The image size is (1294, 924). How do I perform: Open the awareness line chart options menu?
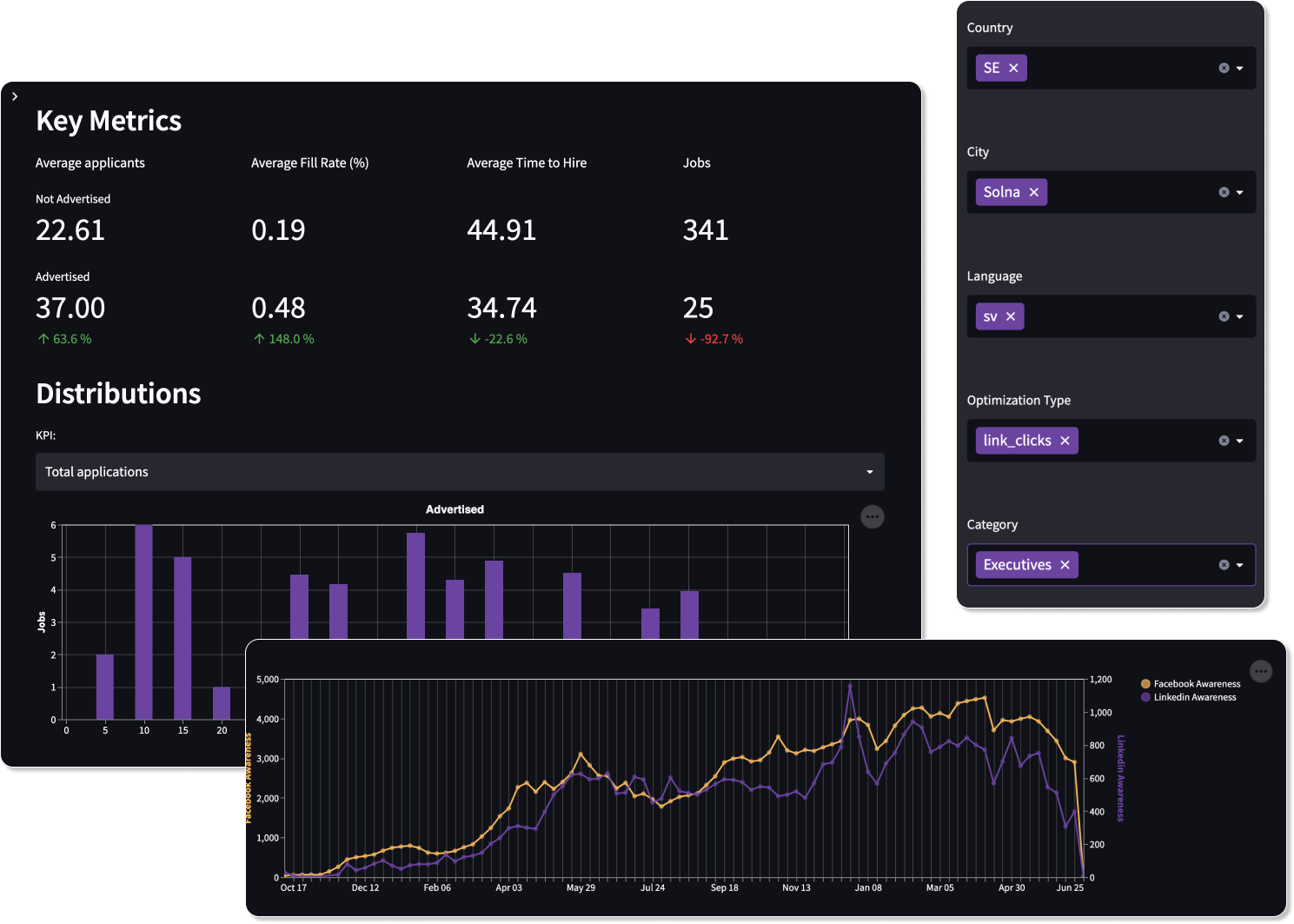[x=1260, y=671]
